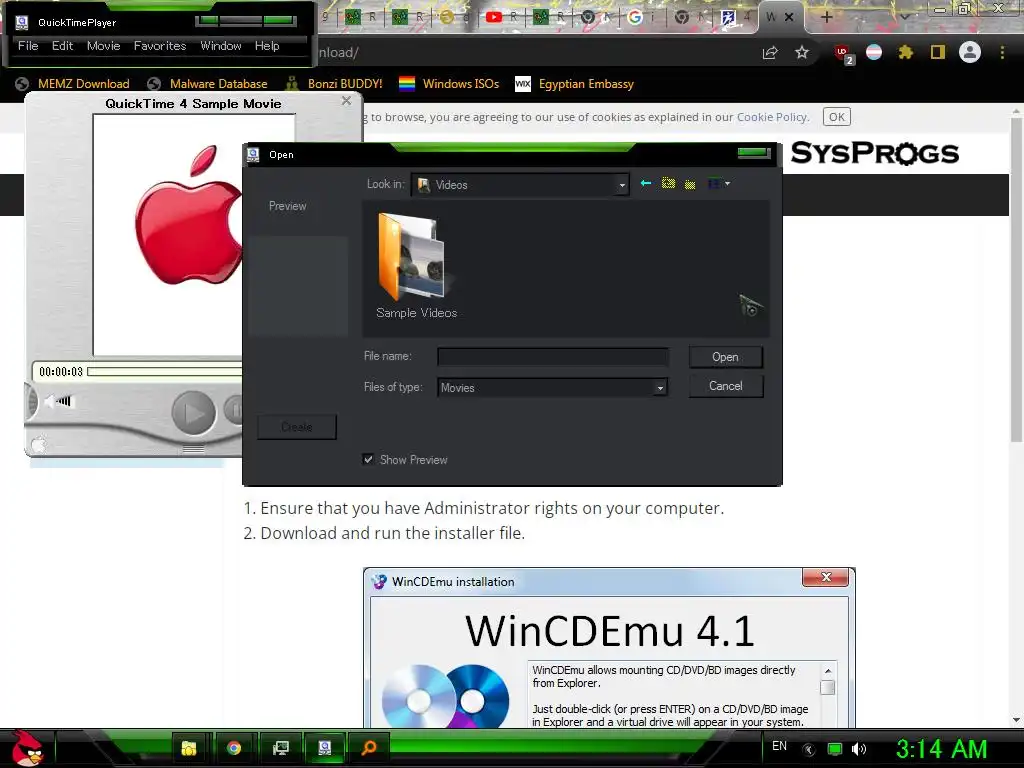The width and height of the screenshot is (1024, 768).
Task: Click the SysProgs logo
Action: coord(874,153)
